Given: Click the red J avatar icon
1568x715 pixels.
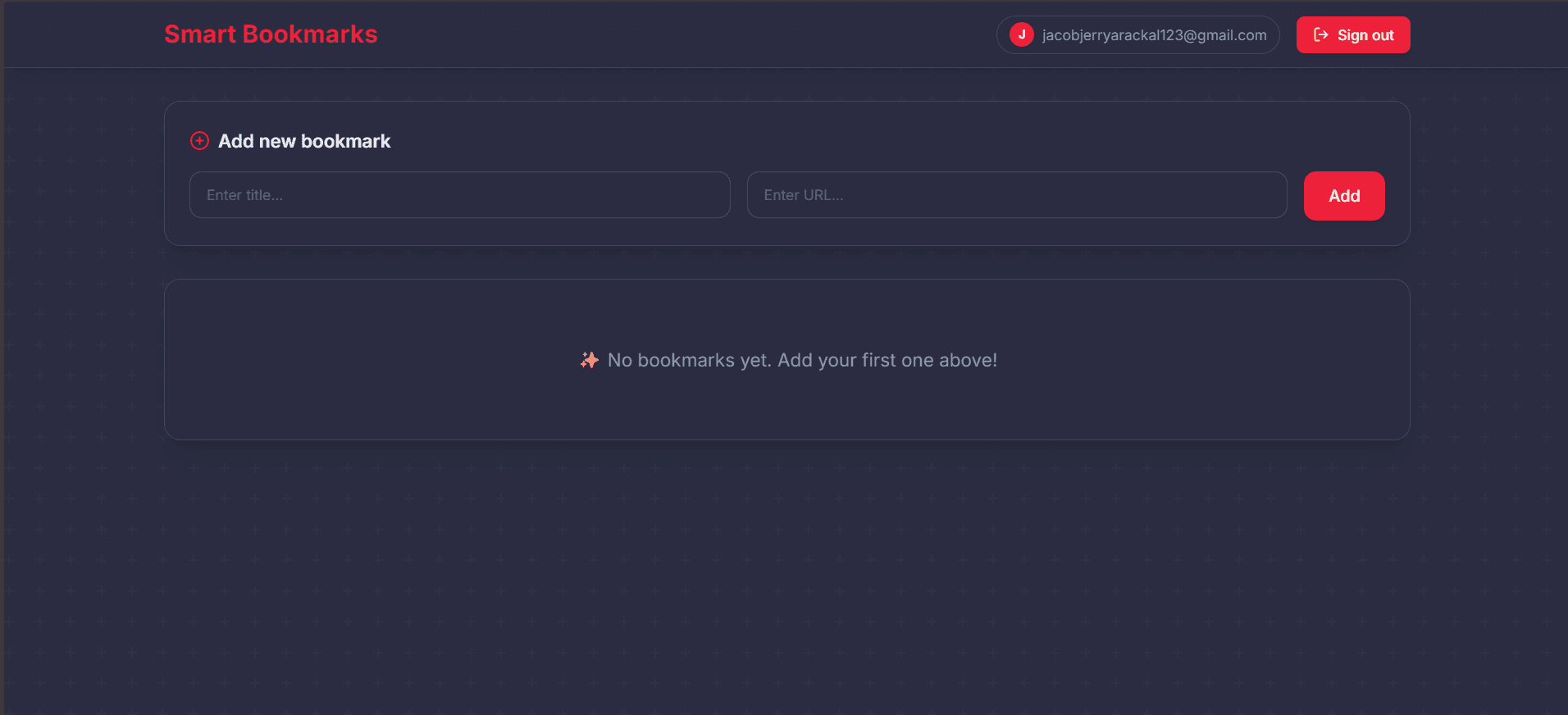Looking at the screenshot, I should point(1021,34).
